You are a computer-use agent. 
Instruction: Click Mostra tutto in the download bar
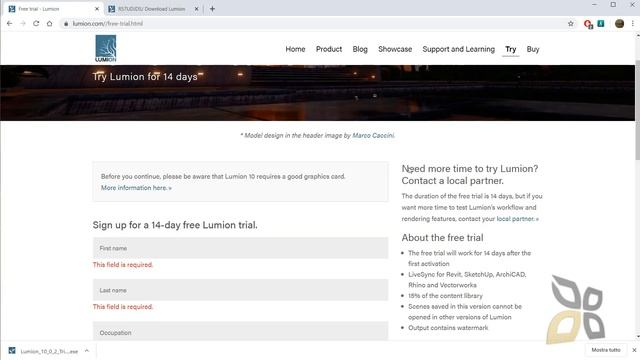click(606, 350)
